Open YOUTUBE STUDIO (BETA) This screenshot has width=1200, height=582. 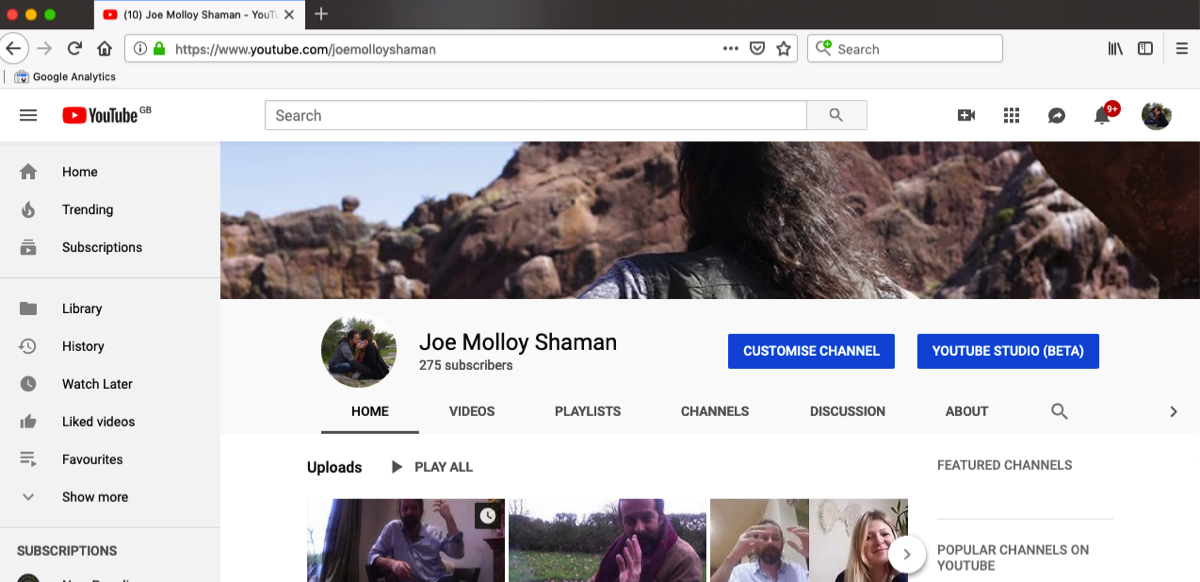1007,351
